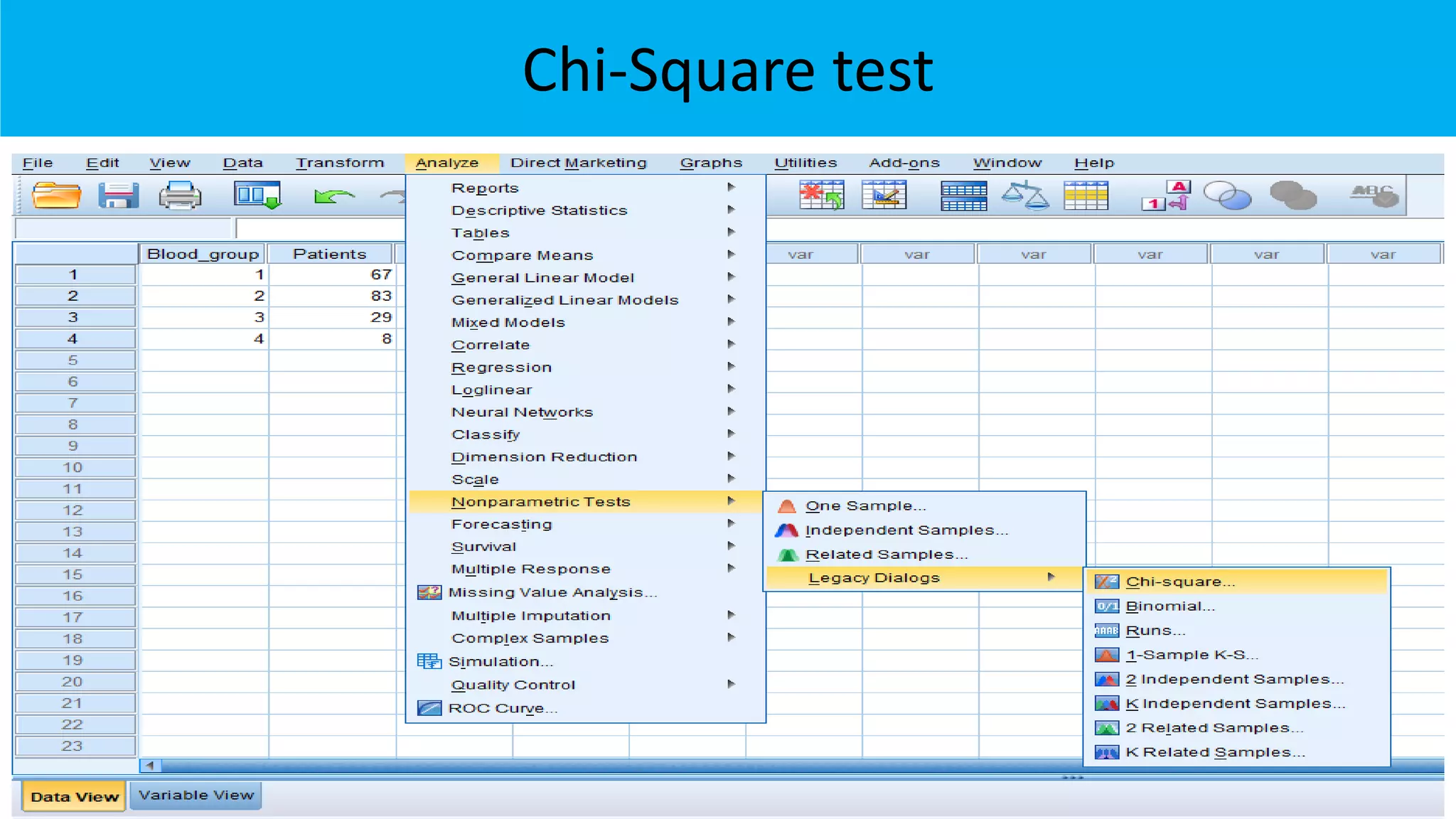
Task: Select the Patients column header
Action: (330, 254)
